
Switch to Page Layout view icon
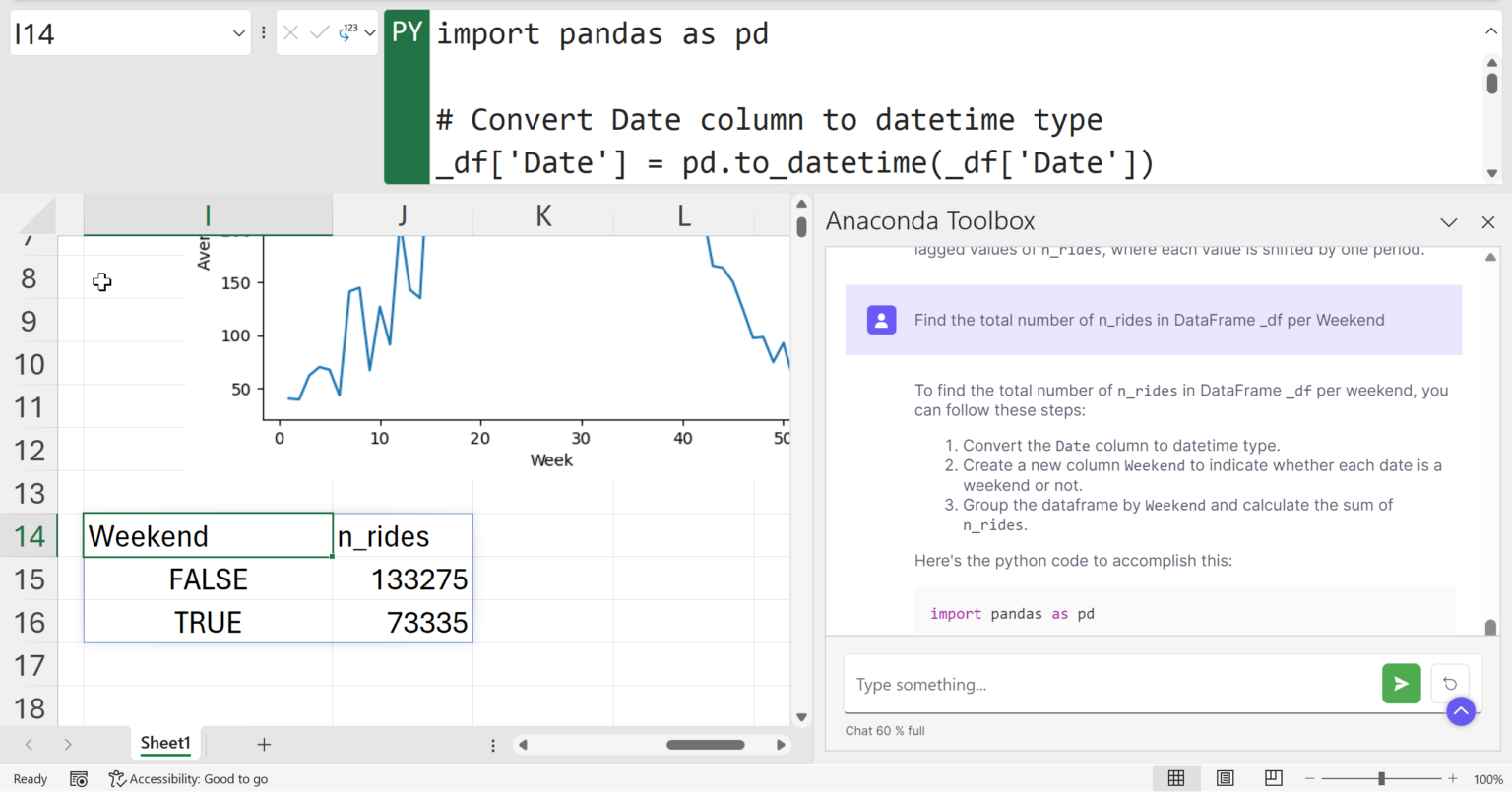coord(1225,778)
